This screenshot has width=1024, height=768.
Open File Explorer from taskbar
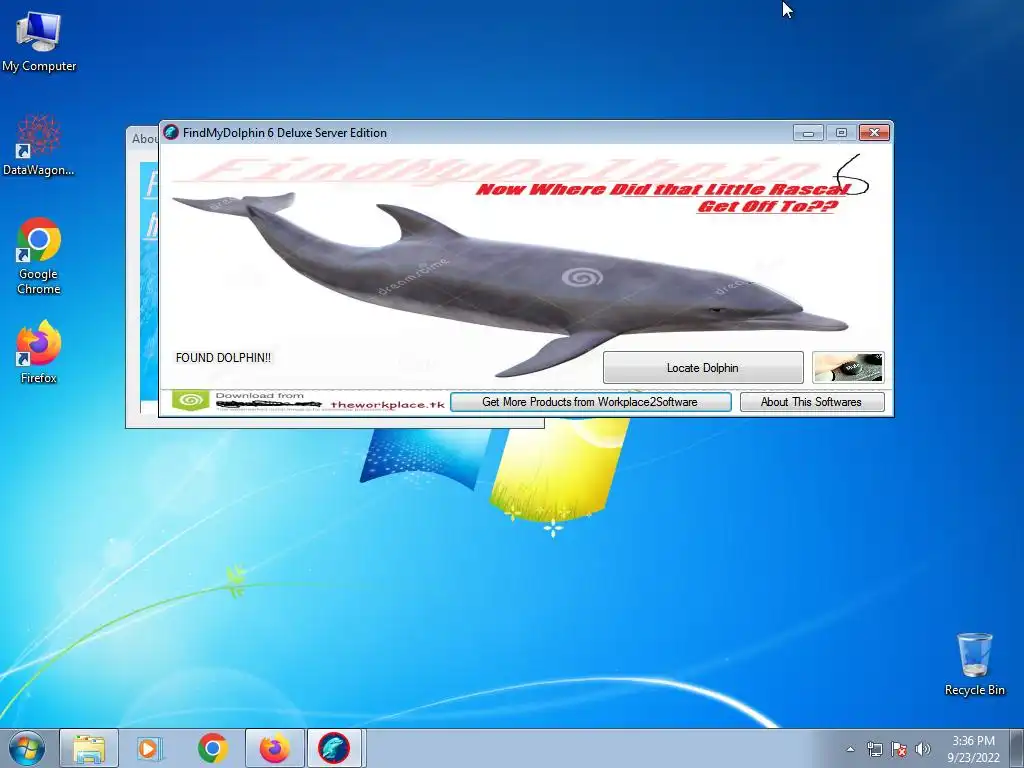pos(89,748)
